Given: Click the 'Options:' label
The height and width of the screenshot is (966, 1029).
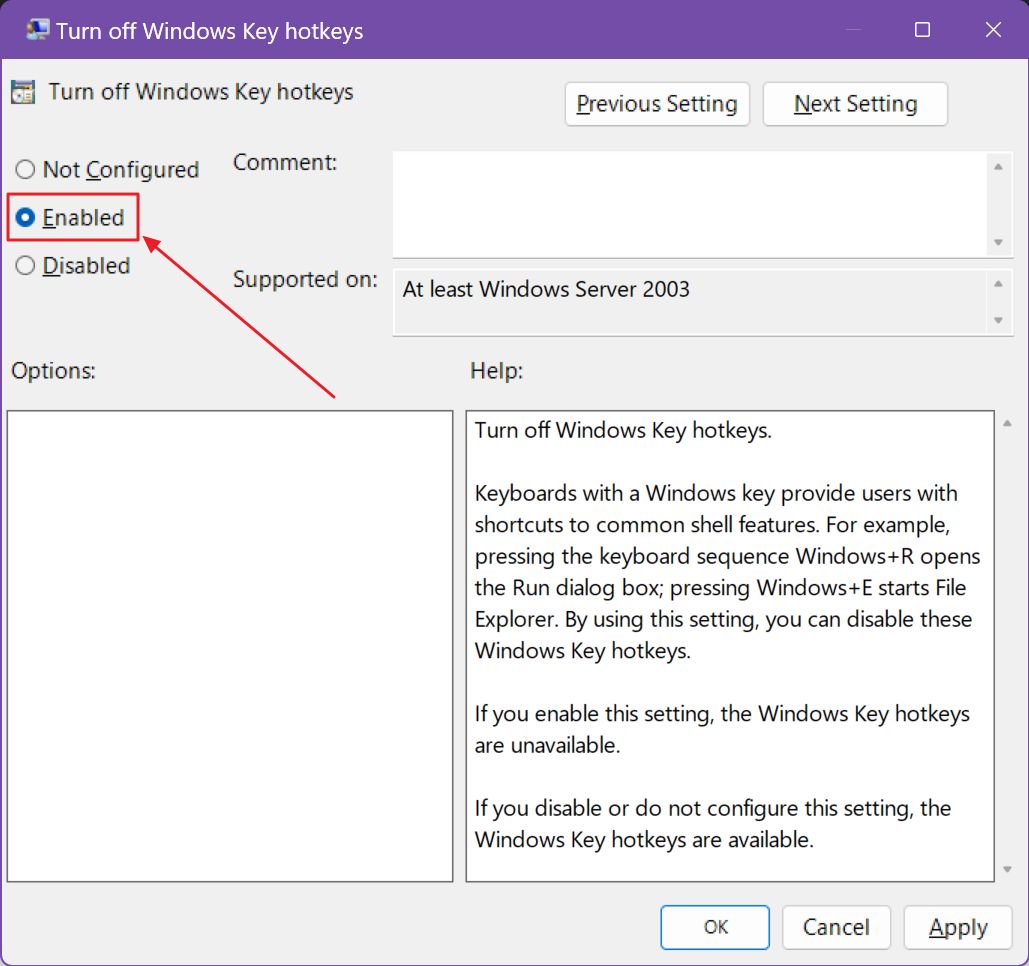Looking at the screenshot, I should point(53,371).
